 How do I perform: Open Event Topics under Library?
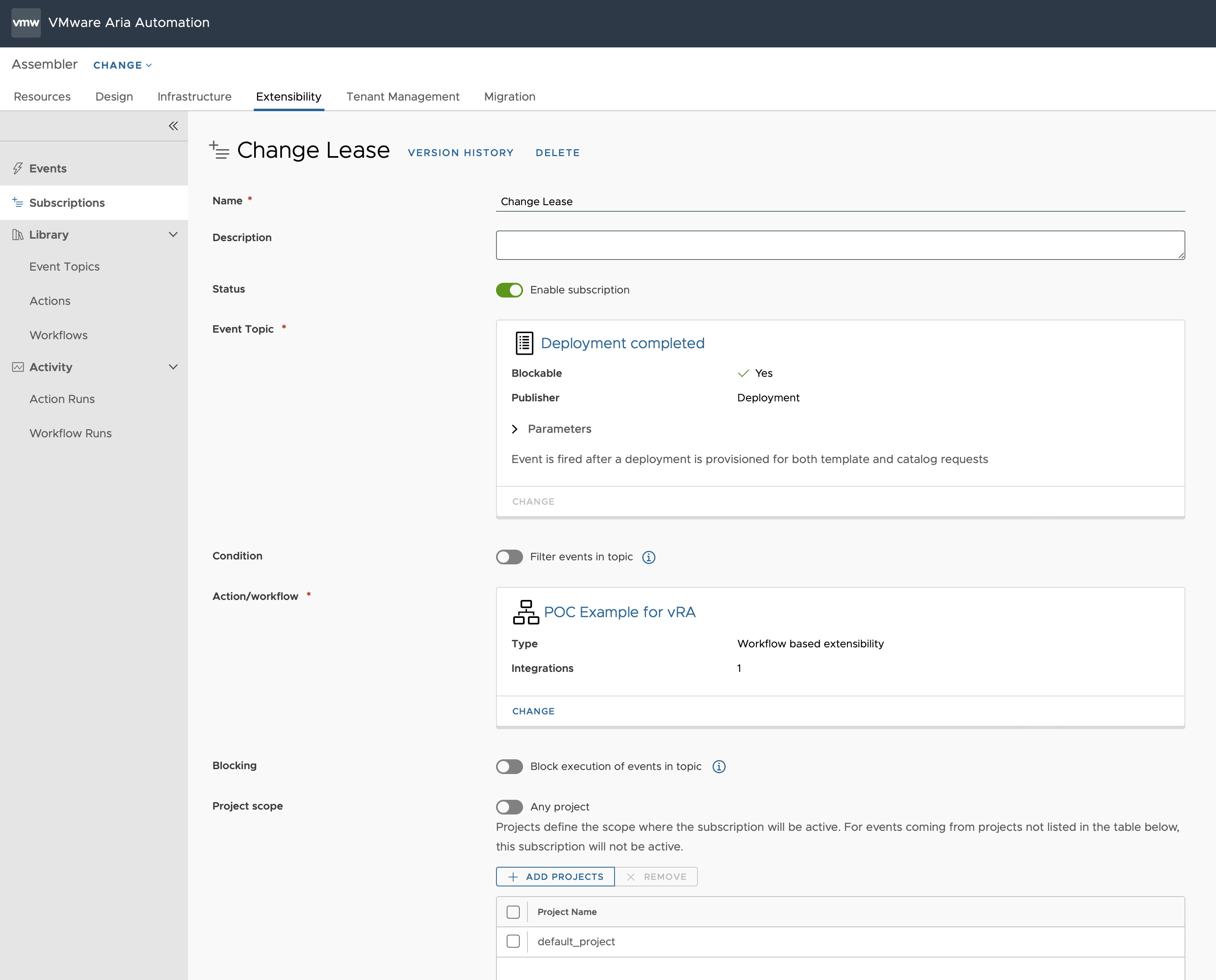click(x=64, y=266)
